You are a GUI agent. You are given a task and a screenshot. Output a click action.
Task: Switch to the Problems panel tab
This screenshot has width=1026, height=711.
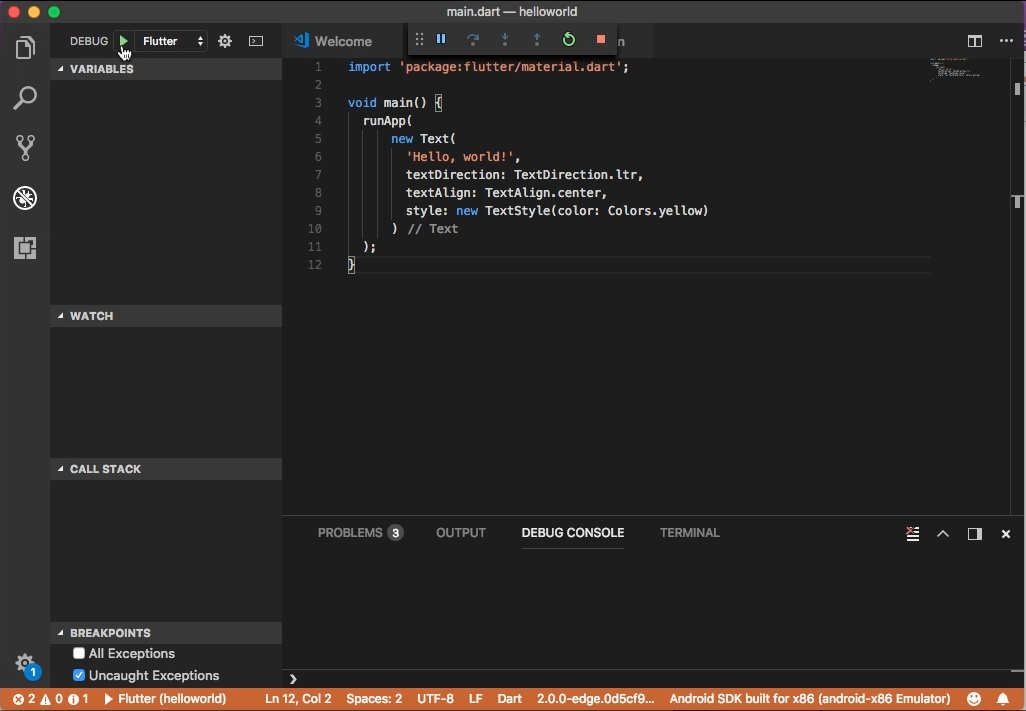point(360,532)
